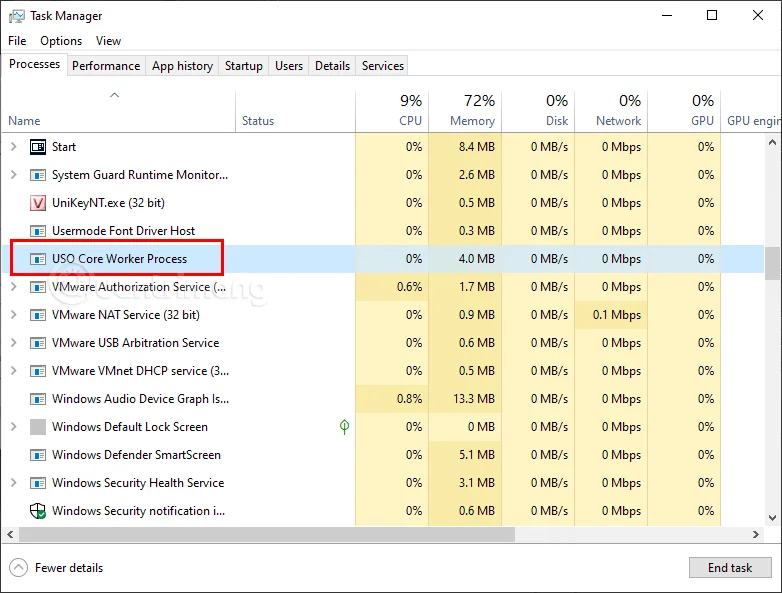Image resolution: width=782 pixels, height=593 pixels.
Task: Maximize the Task Manager window
Action: (712, 15)
